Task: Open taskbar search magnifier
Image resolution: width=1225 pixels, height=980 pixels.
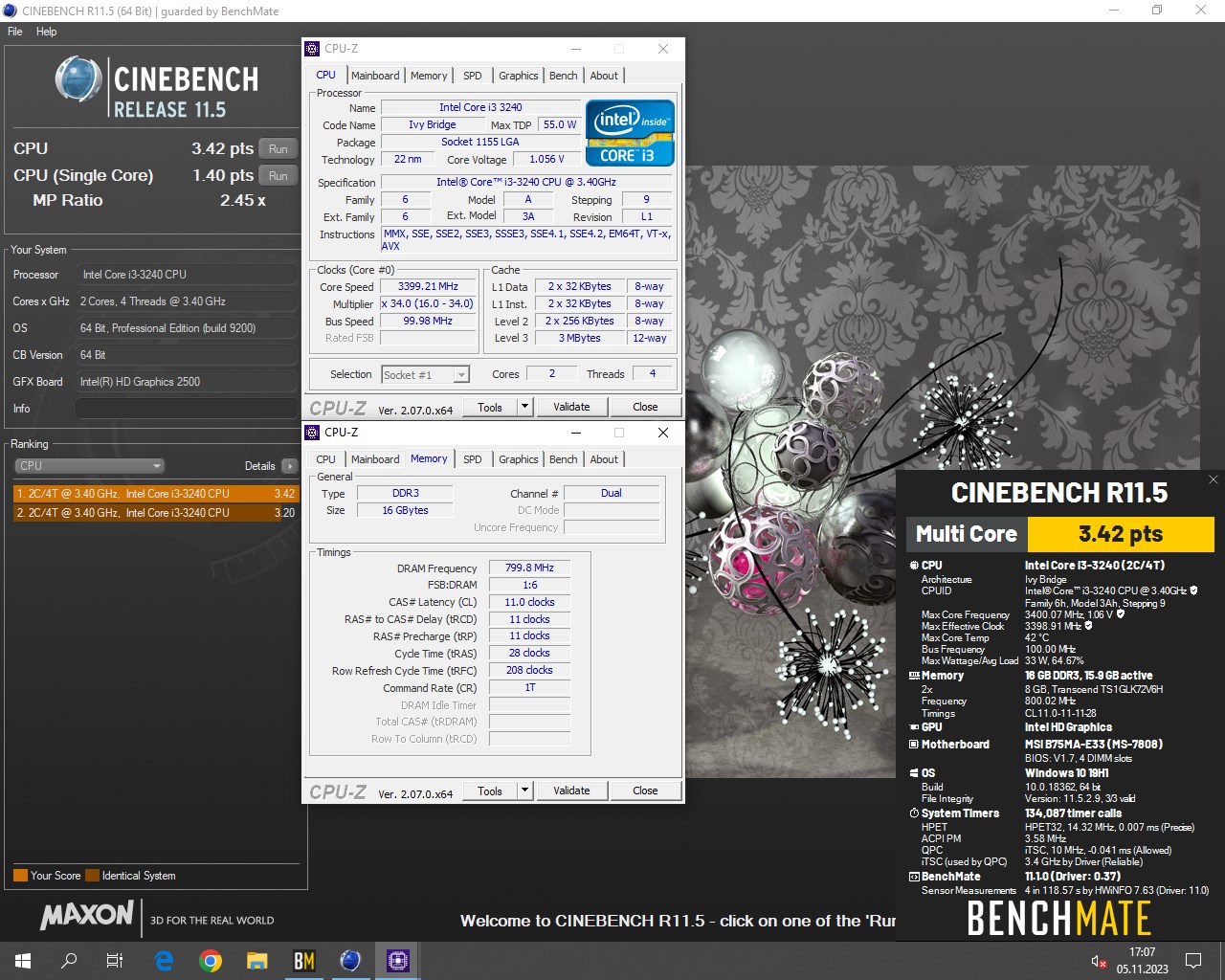Action: 69,961
